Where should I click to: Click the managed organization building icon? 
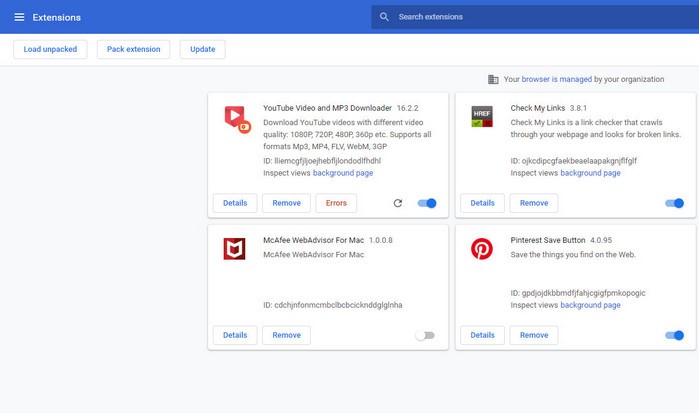[x=493, y=79]
